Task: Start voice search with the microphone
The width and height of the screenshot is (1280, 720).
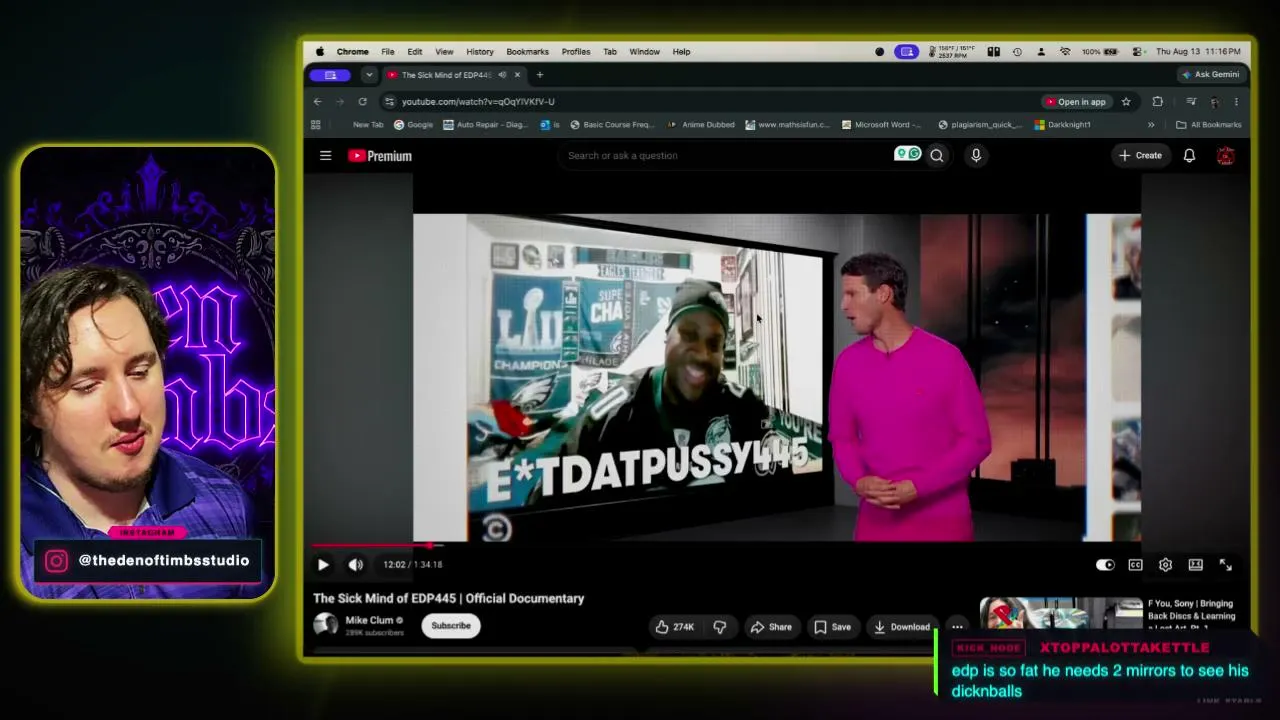Action: (x=976, y=155)
